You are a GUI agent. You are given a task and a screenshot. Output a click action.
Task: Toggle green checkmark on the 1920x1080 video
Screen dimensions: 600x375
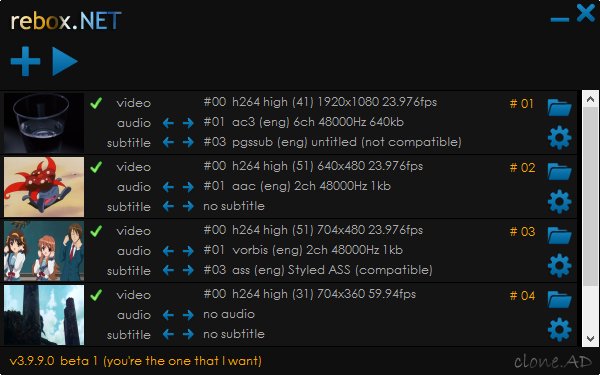pos(96,103)
